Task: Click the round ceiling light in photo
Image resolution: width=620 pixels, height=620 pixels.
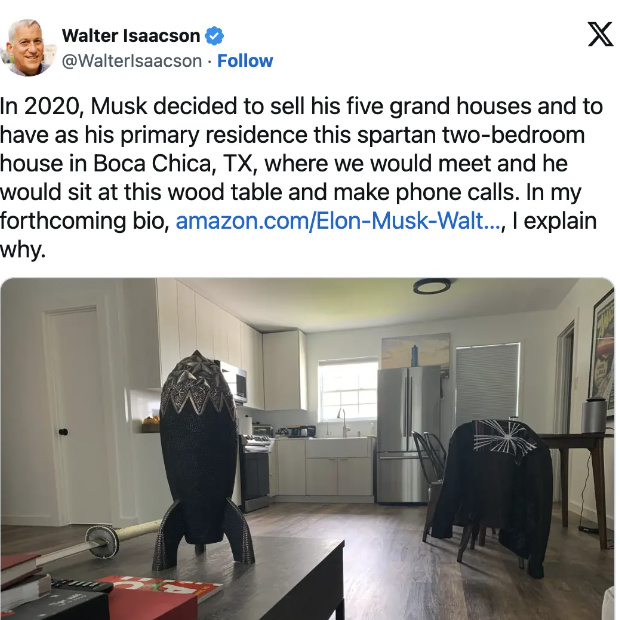Action: [432, 285]
